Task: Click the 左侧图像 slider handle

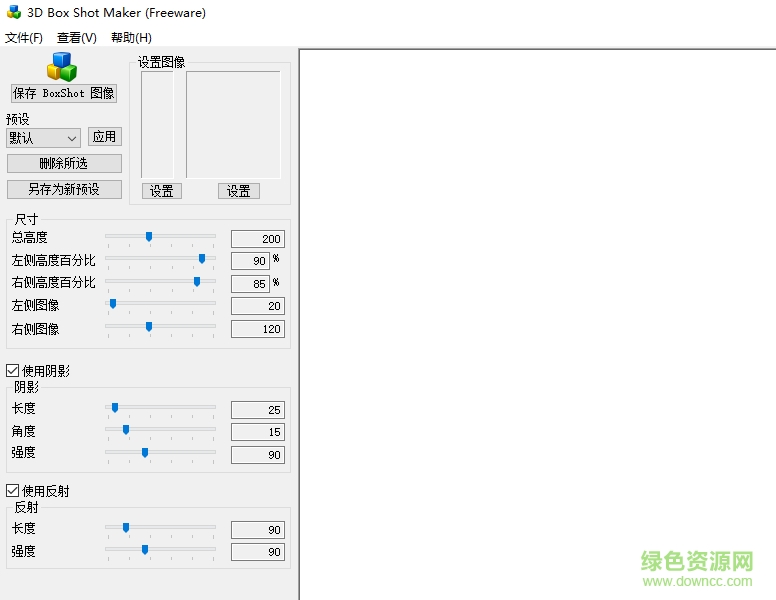Action: tap(113, 303)
